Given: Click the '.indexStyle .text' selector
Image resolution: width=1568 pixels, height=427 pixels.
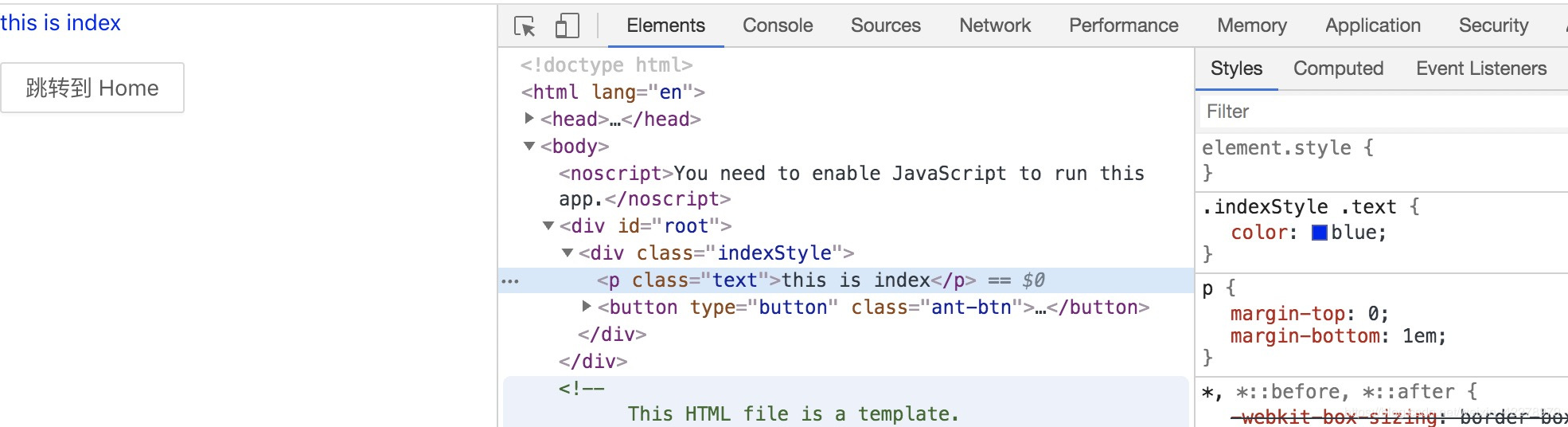Looking at the screenshot, I should [x=1299, y=206].
